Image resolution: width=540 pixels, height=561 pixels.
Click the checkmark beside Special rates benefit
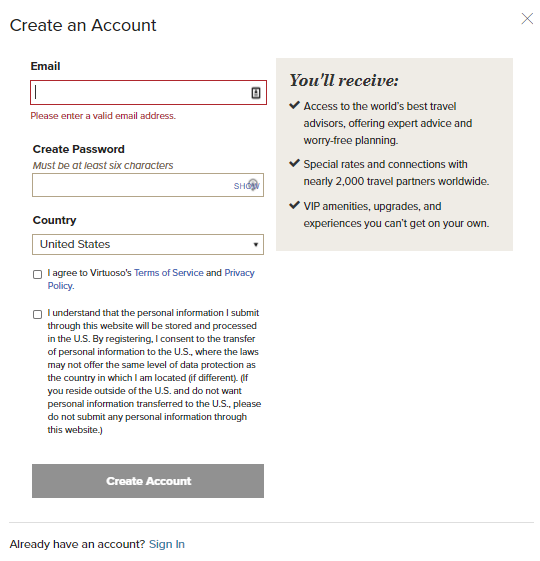pyautogui.click(x=294, y=163)
